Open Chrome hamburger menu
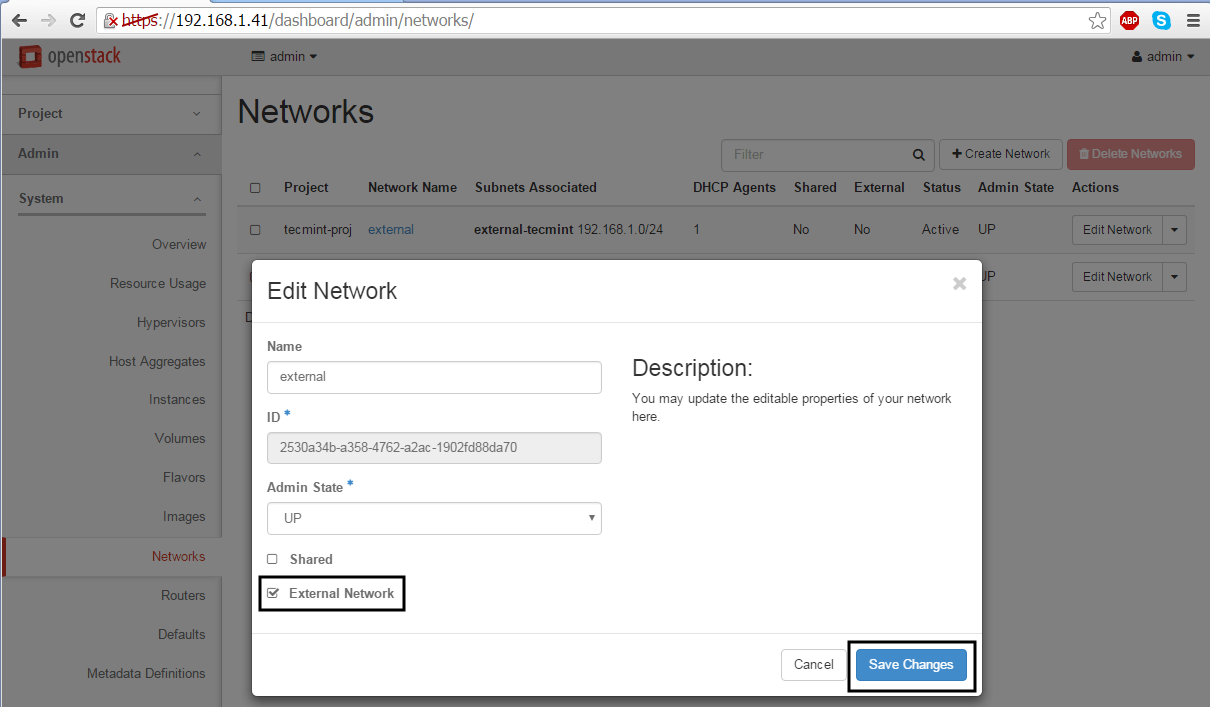Viewport: 1210px width, 707px height. pyautogui.click(x=1192, y=20)
